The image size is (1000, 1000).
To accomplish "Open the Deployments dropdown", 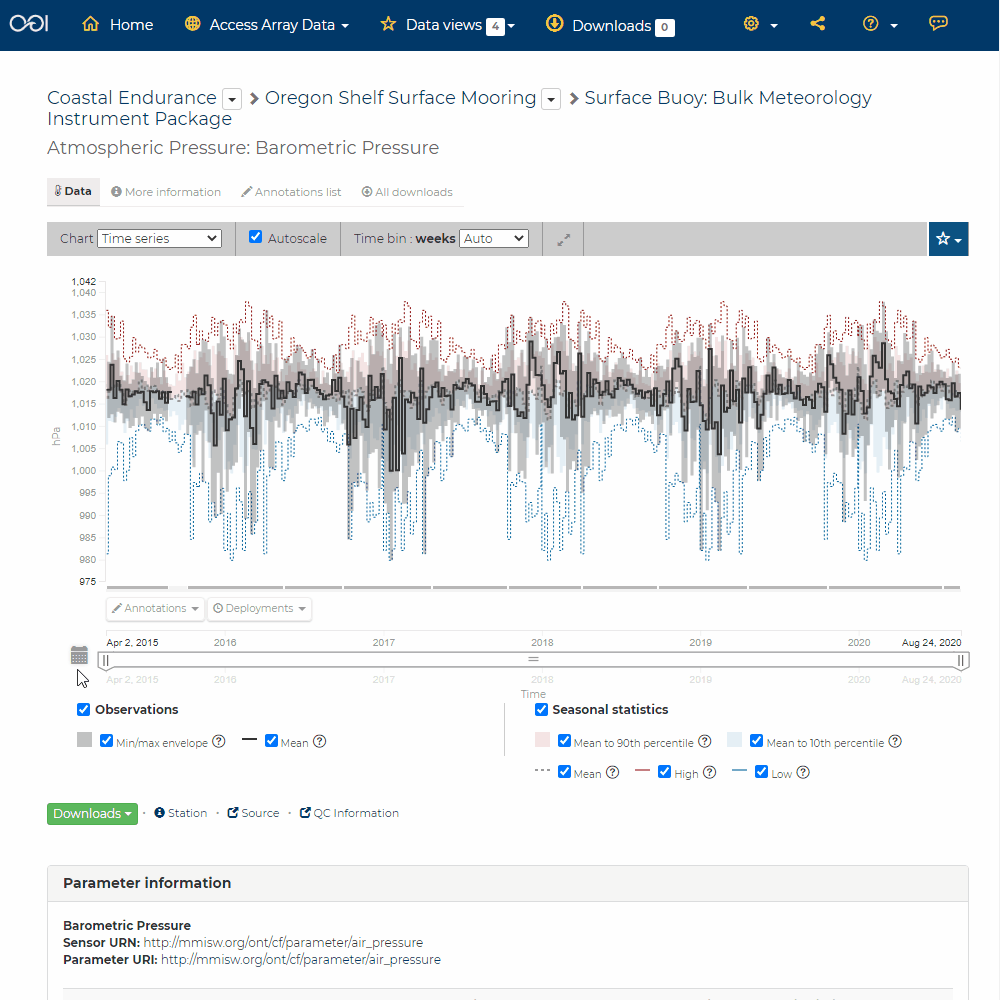I will [x=259, y=608].
